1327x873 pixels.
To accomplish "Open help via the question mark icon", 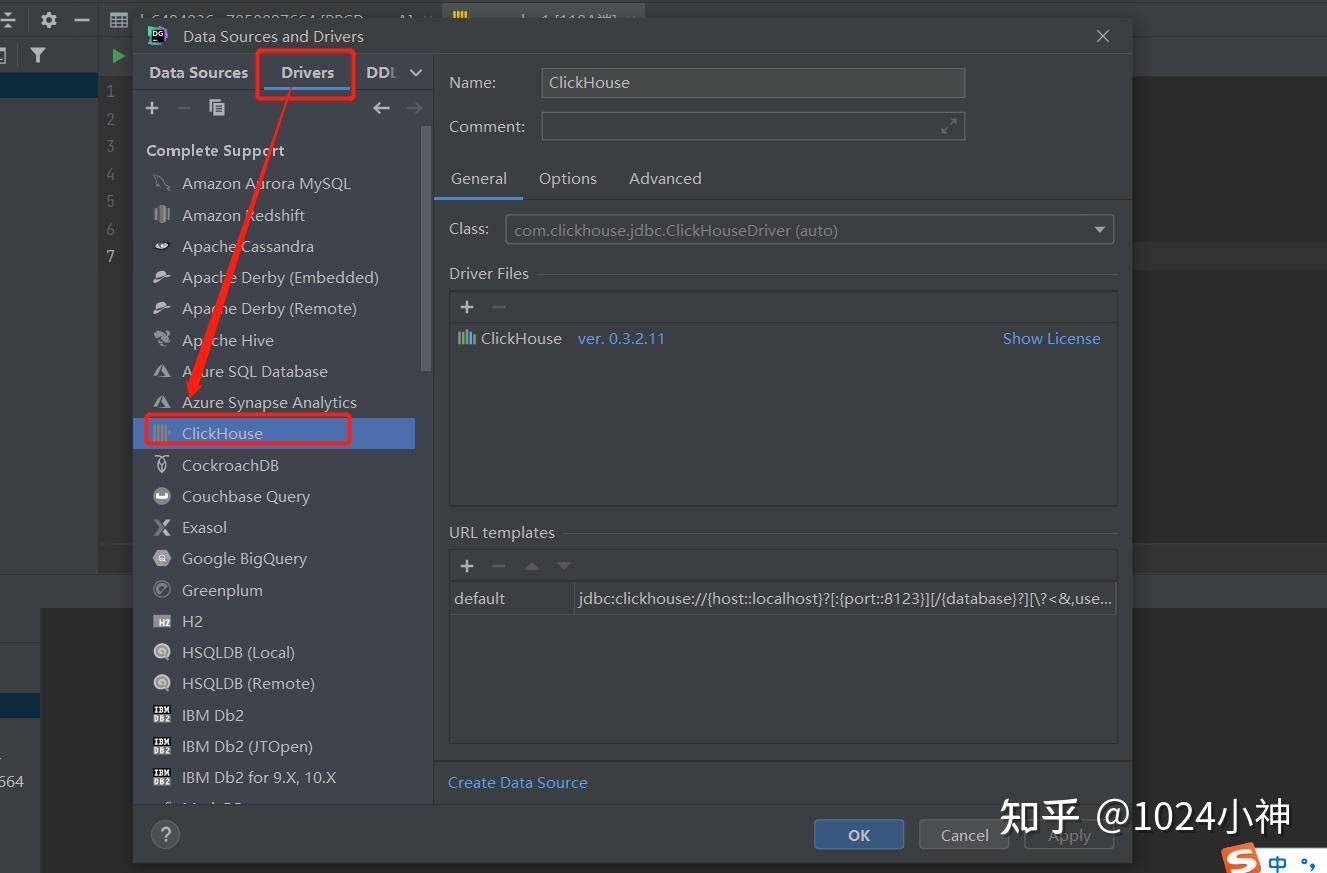I will (165, 834).
